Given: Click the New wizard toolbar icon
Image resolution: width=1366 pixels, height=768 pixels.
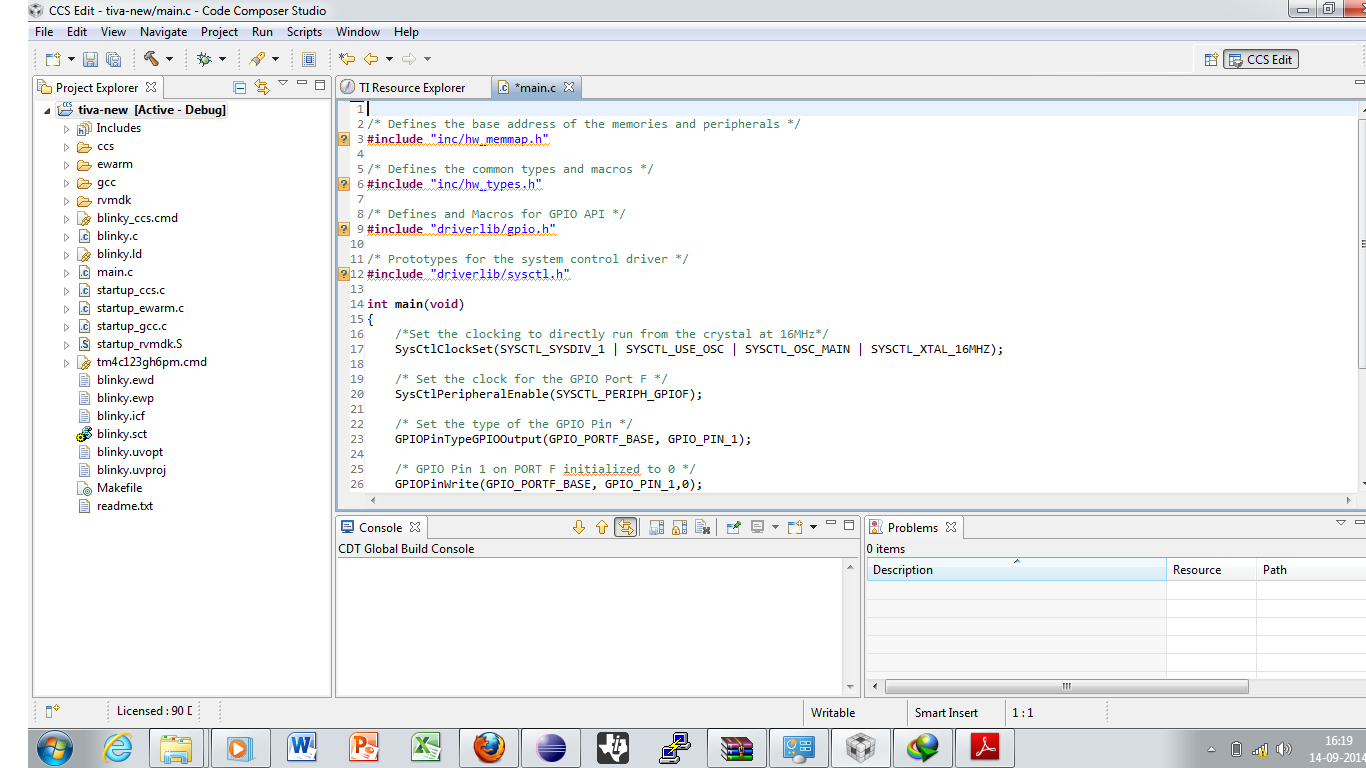Looking at the screenshot, I should click(x=51, y=59).
